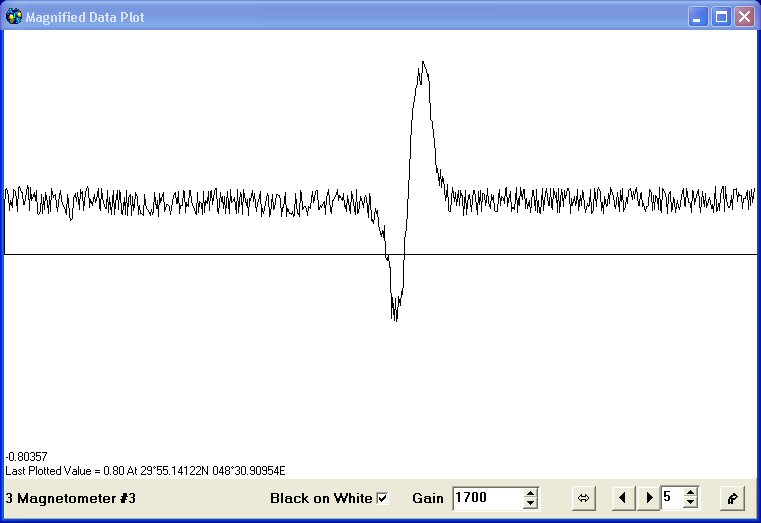Viewport: 761px width, 523px height.
Task: Minimize the Magnified Data Plot window
Action: (697, 17)
